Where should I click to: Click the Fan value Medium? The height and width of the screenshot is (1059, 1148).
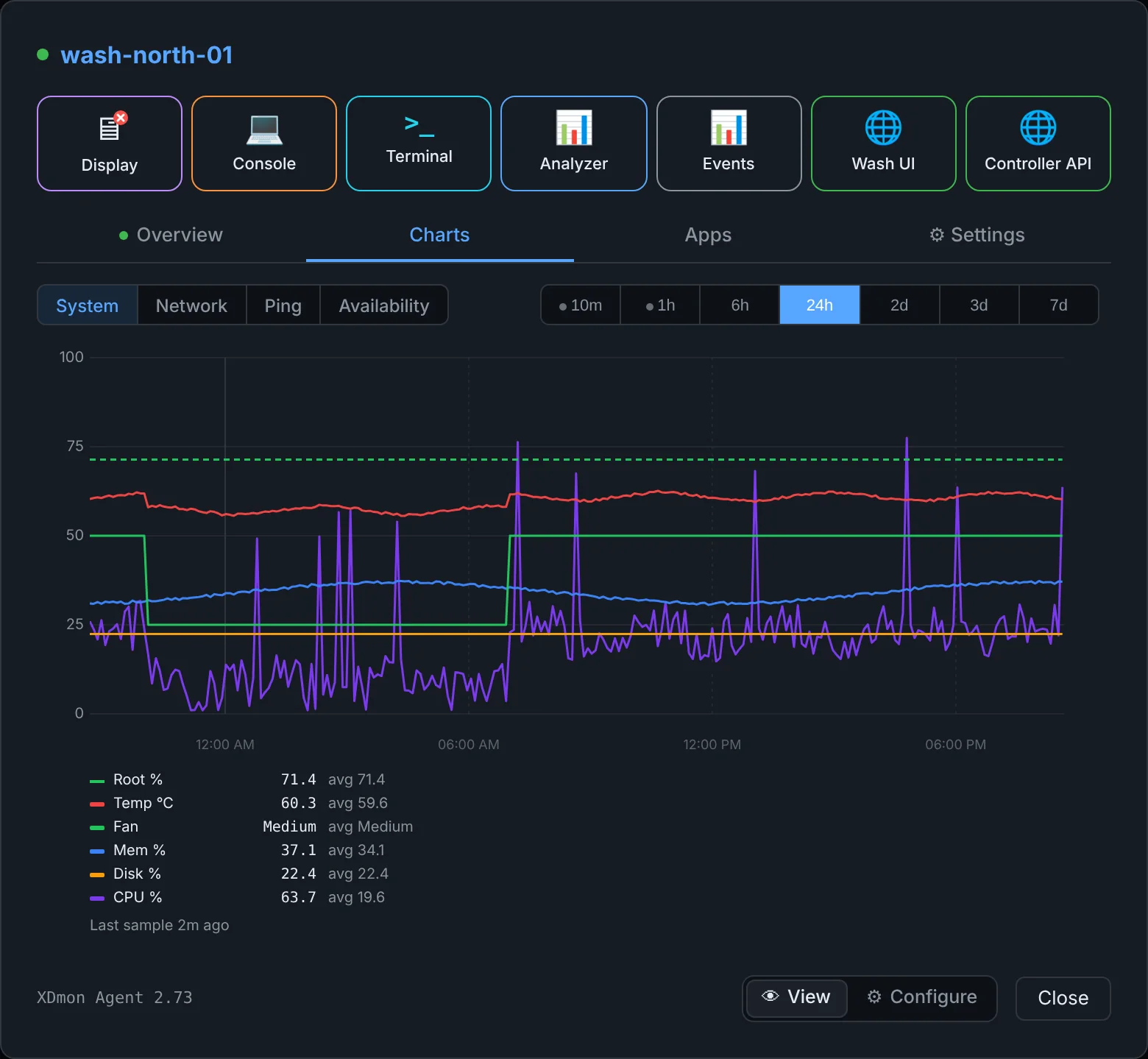(x=289, y=826)
